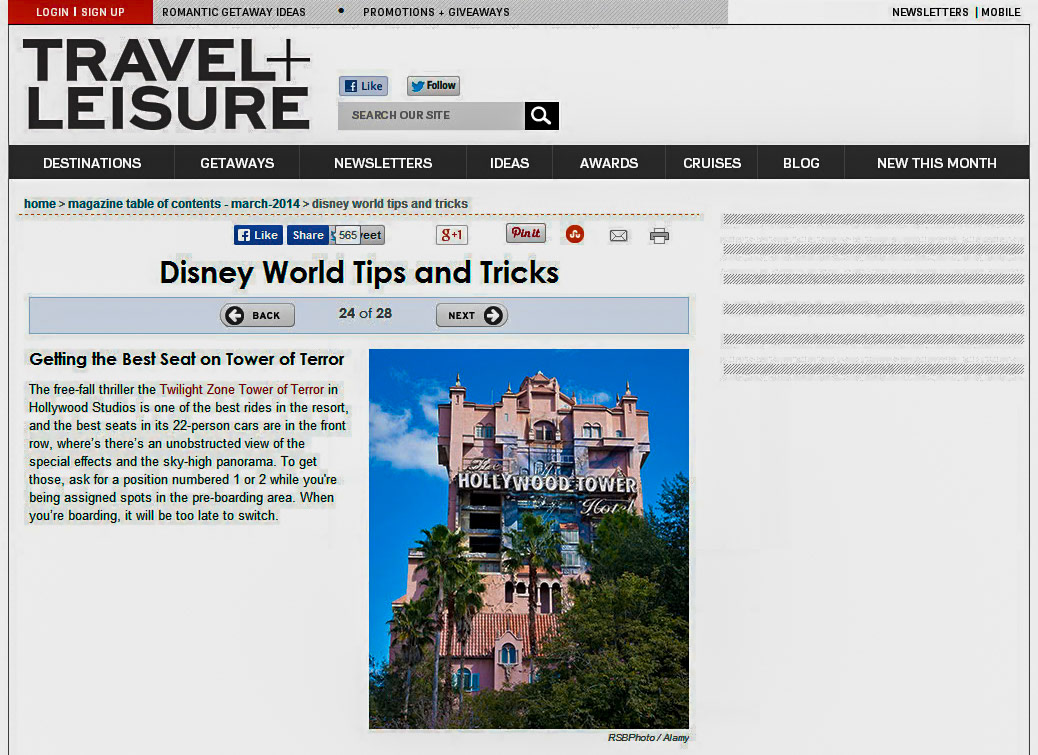
Task: Open New This Month section
Action: click(937, 163)
